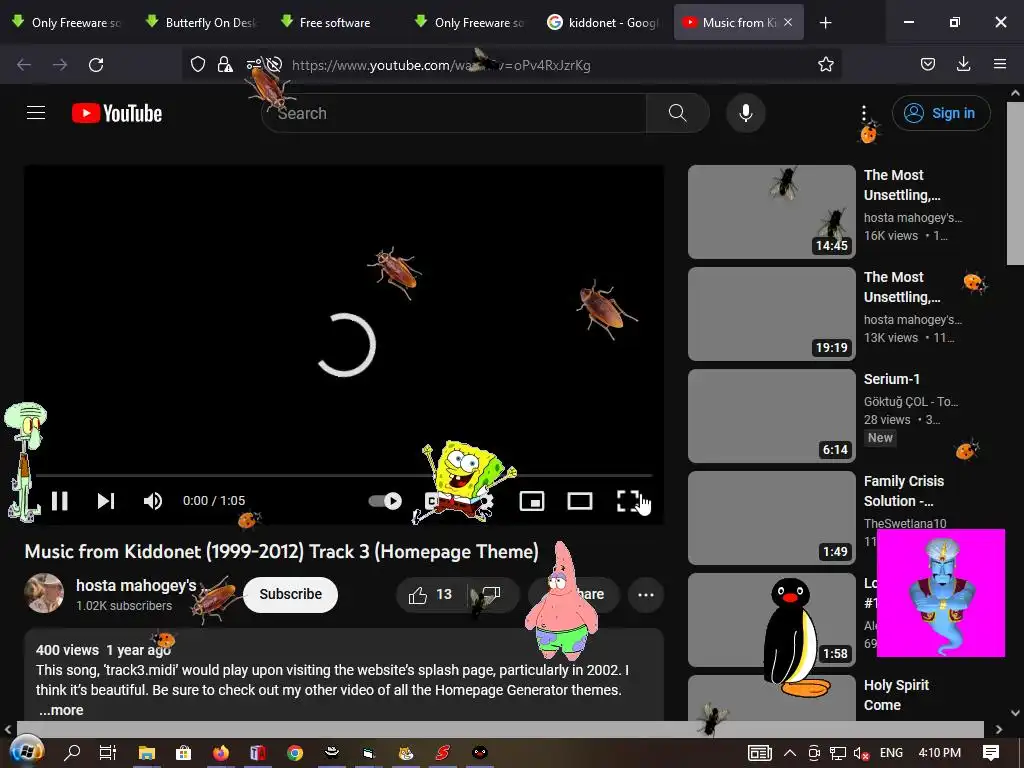Switch to the Butterfly On Desktop tab
The image size is (1024, 768).
tap(202, 23)
